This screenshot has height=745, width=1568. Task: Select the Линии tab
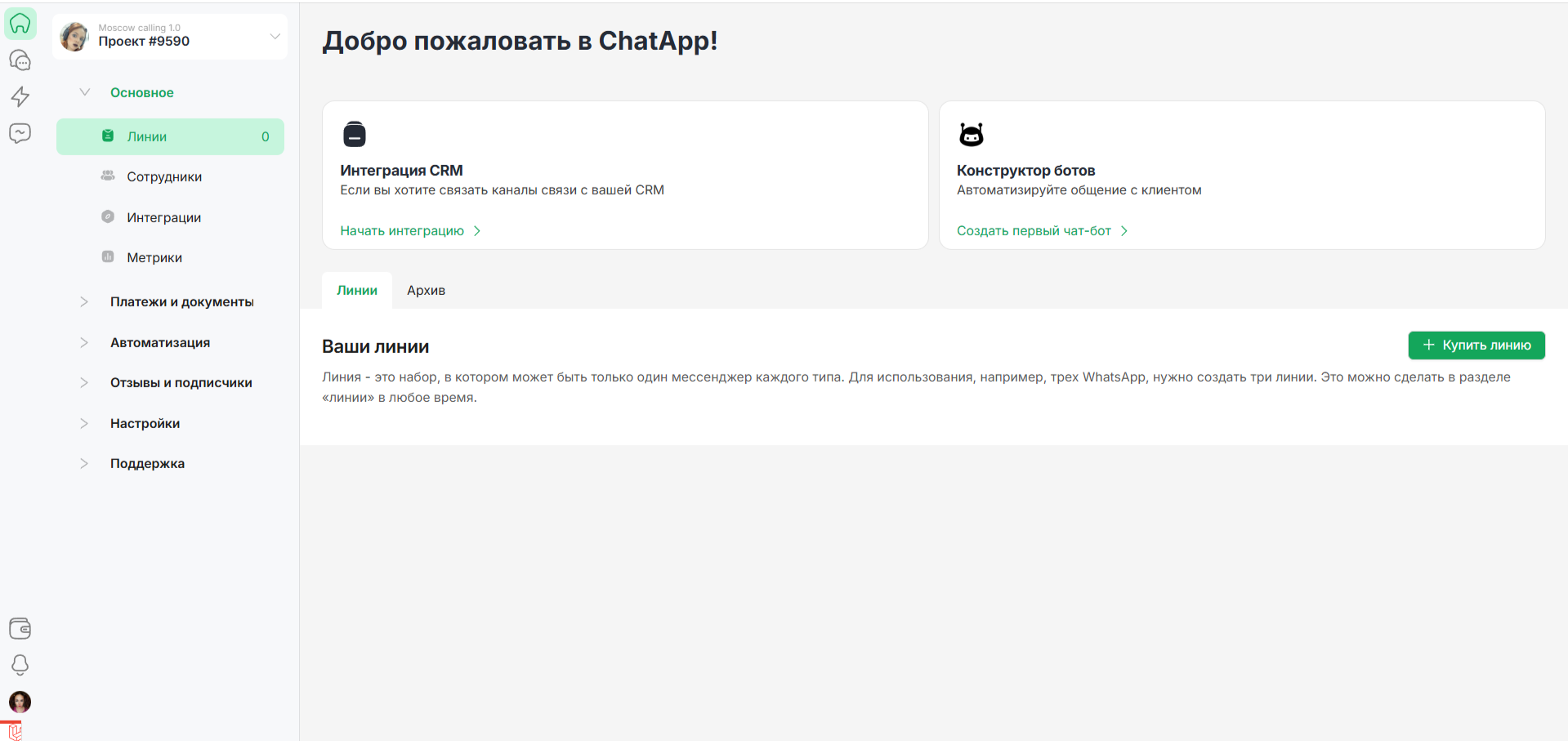pos(357,291)
